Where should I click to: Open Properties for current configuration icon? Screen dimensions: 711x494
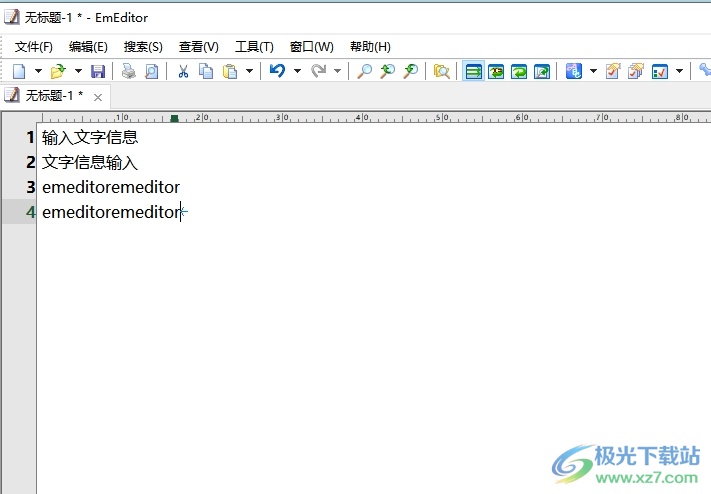[613, 71]
